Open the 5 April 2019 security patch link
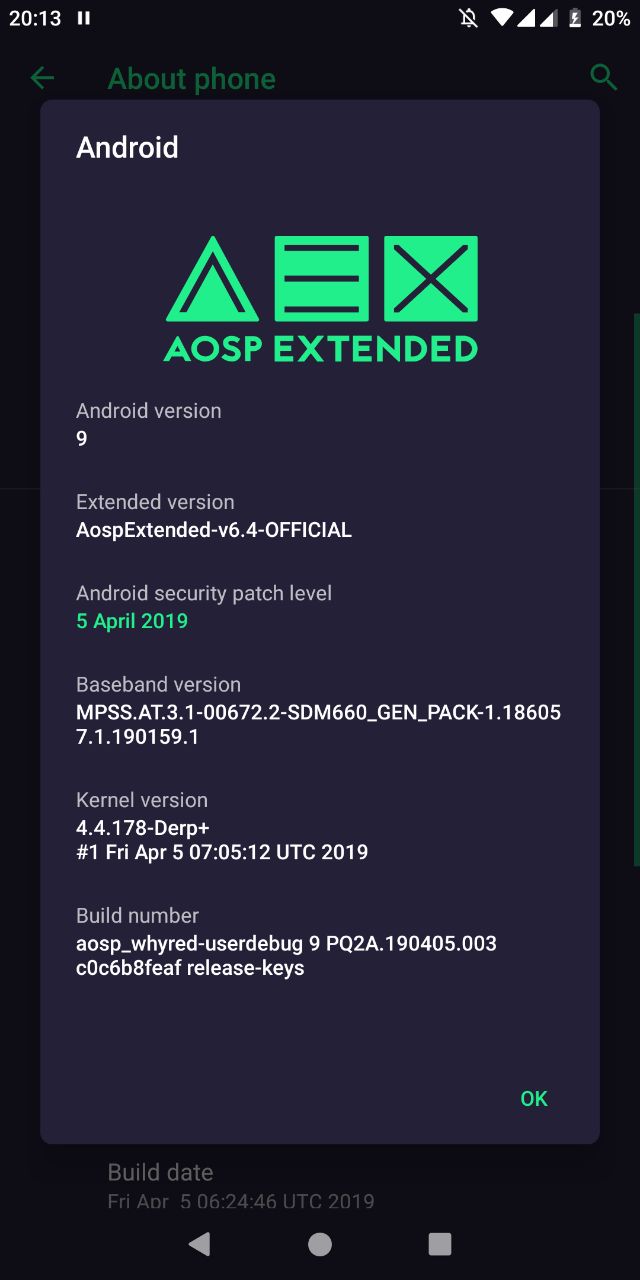 132,621
